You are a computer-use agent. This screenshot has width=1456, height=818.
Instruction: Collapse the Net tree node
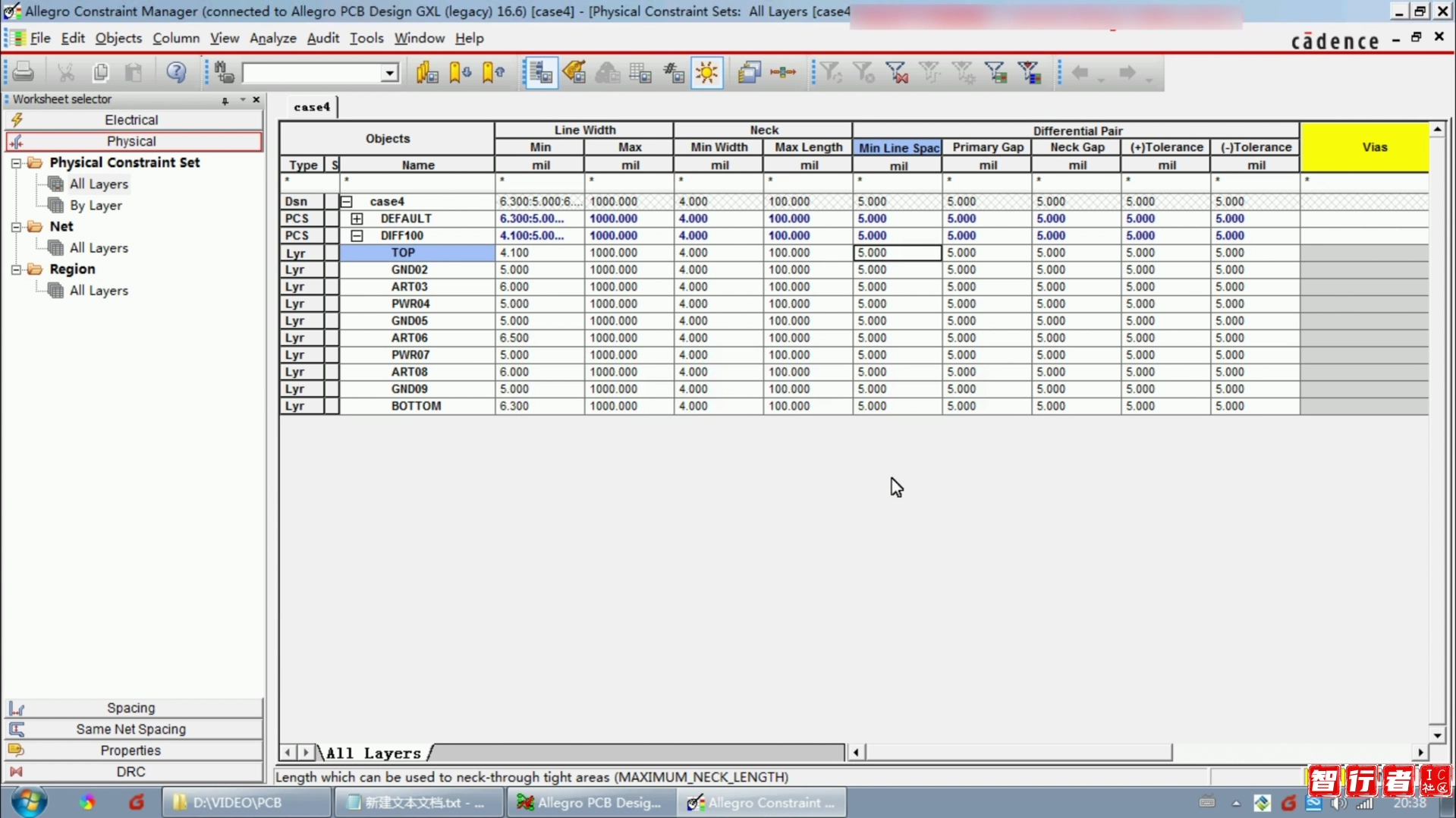(16, 226)
